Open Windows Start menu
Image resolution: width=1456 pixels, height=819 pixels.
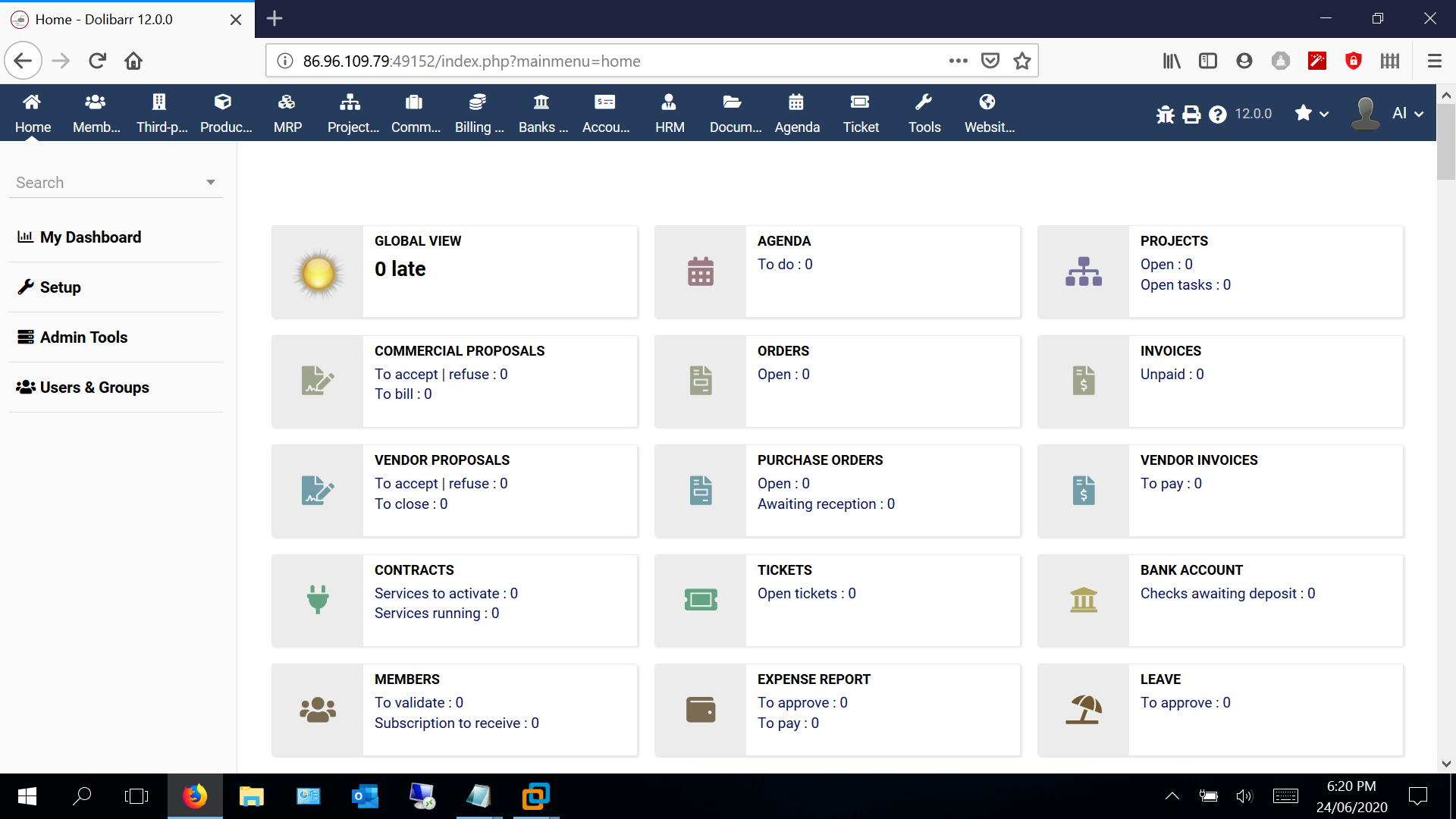coord(27,795)
